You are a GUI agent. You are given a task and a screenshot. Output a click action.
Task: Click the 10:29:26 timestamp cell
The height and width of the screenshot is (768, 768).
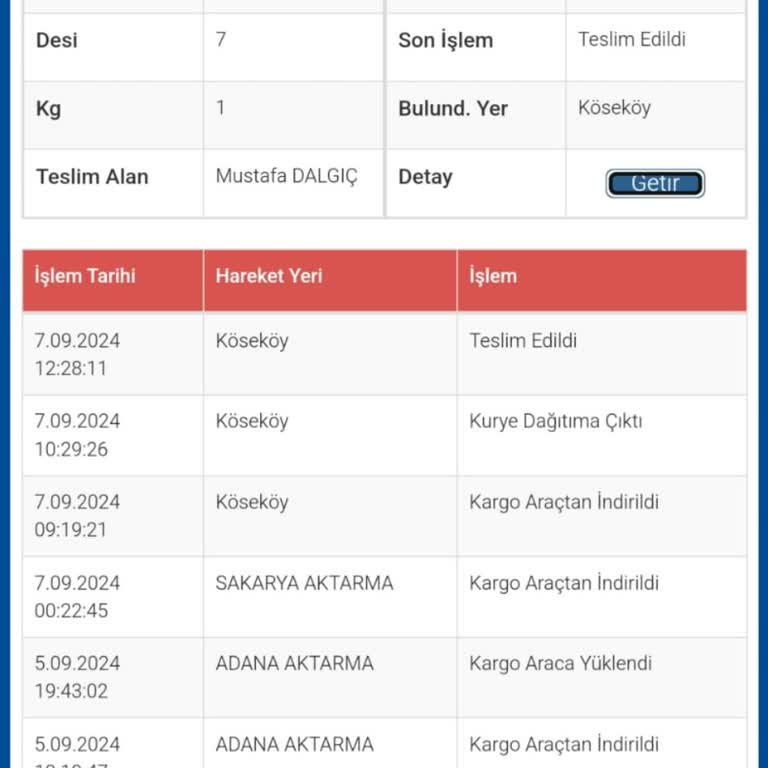pos(71,449)
